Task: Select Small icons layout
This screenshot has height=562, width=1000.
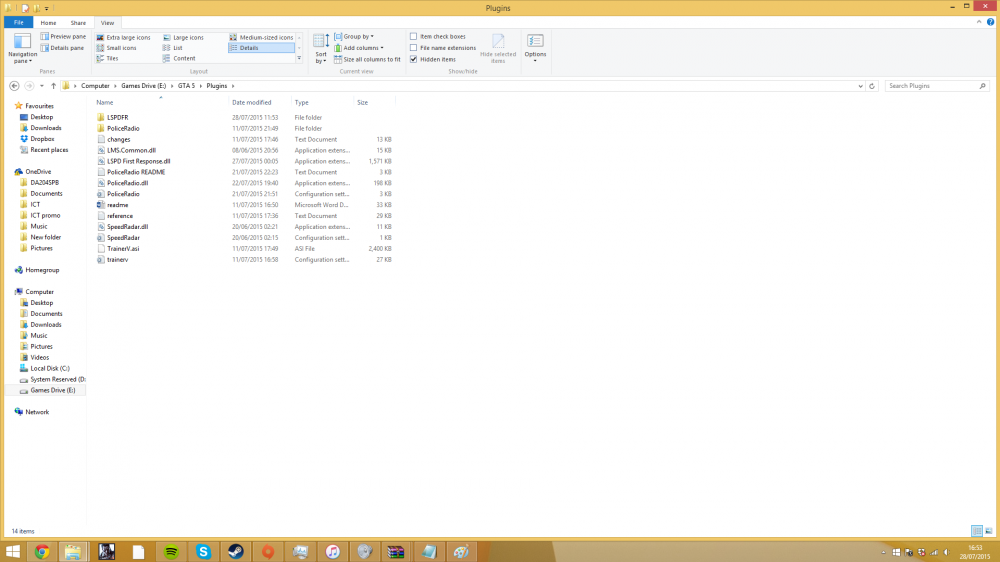Action: coord(117,48)
